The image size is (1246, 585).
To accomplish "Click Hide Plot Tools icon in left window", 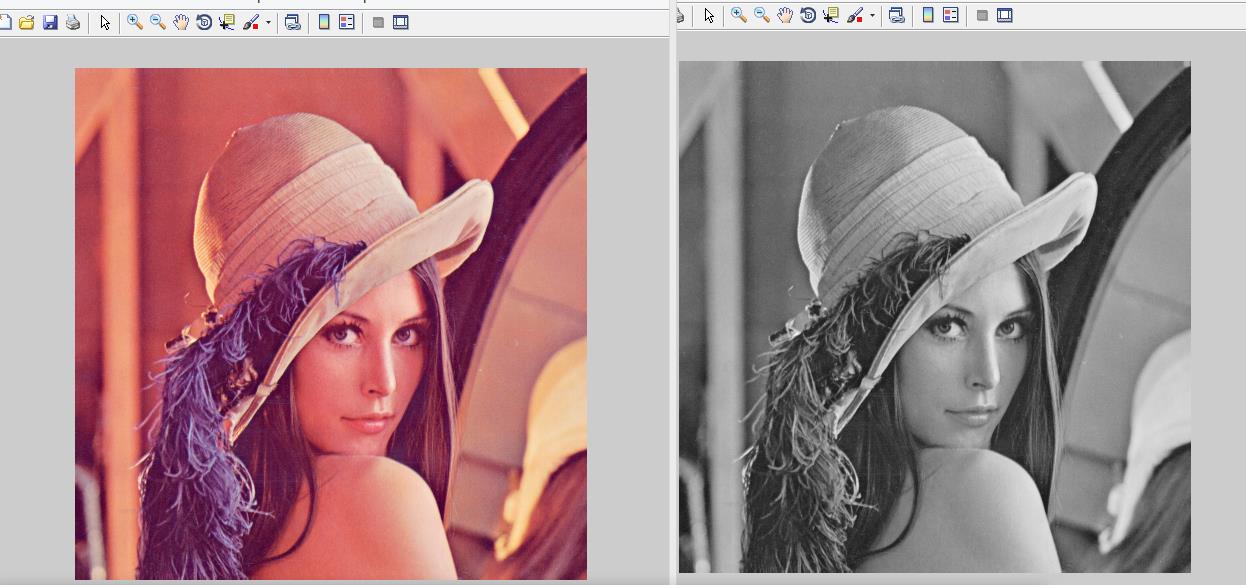I will (378, 22).
